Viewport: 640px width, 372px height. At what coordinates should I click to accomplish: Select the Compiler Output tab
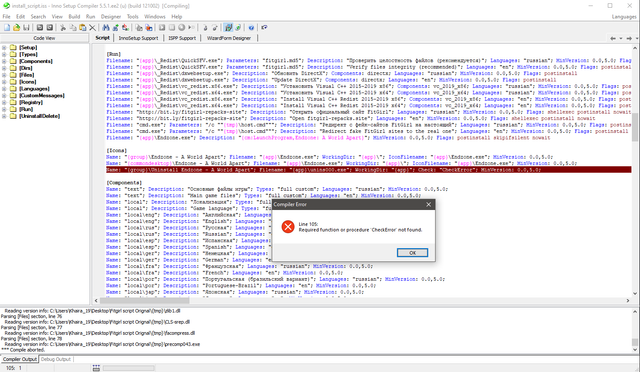coord(20,359)
